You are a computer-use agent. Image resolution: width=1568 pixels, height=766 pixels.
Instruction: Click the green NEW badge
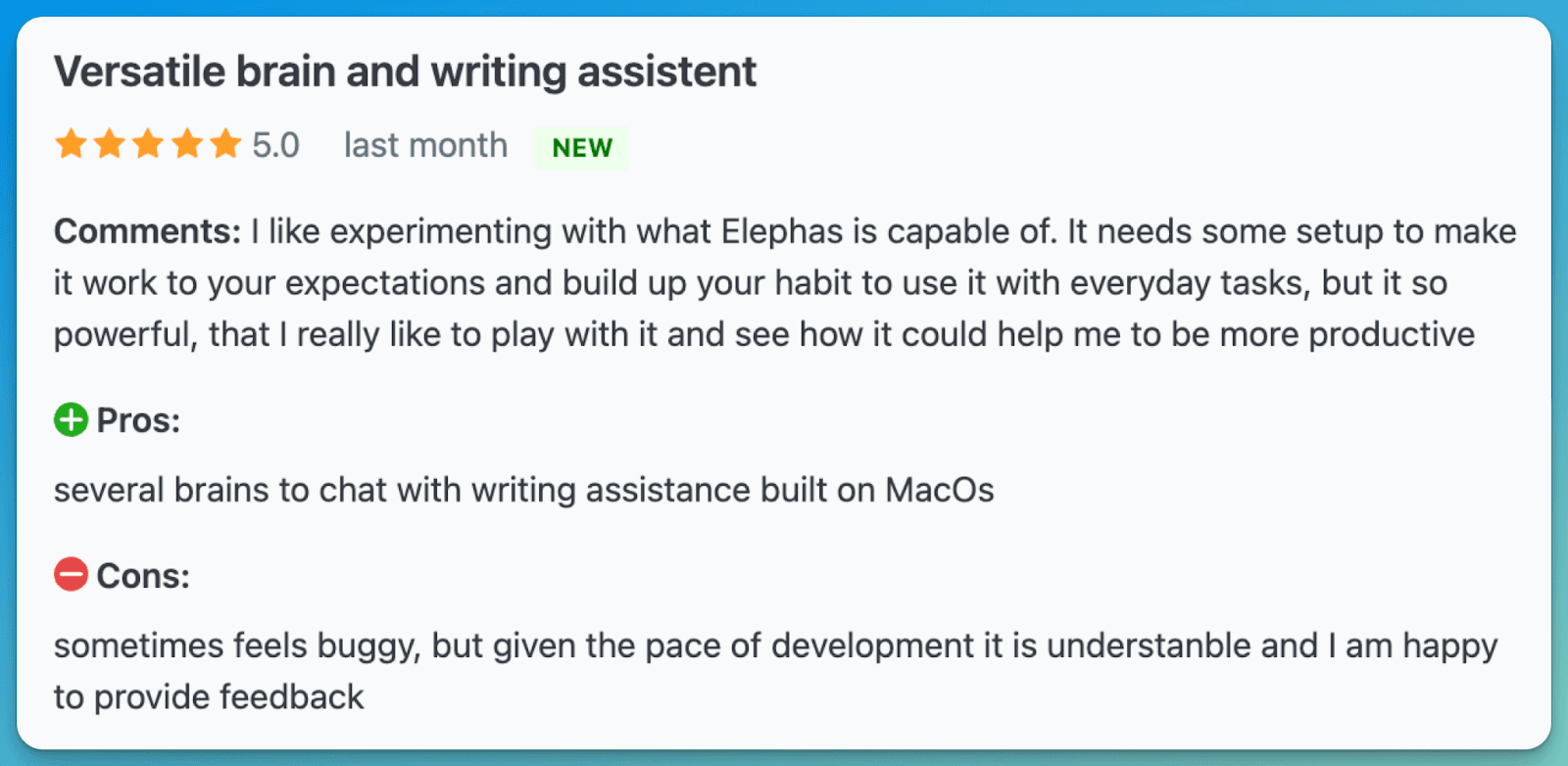pyautogui.click(x=582, y=148)
